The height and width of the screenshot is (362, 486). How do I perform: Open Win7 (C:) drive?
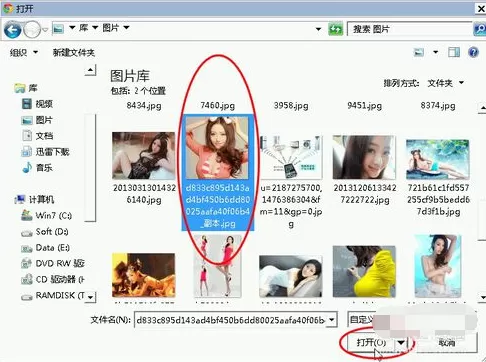pyautogui.click(x=46, y=215)
